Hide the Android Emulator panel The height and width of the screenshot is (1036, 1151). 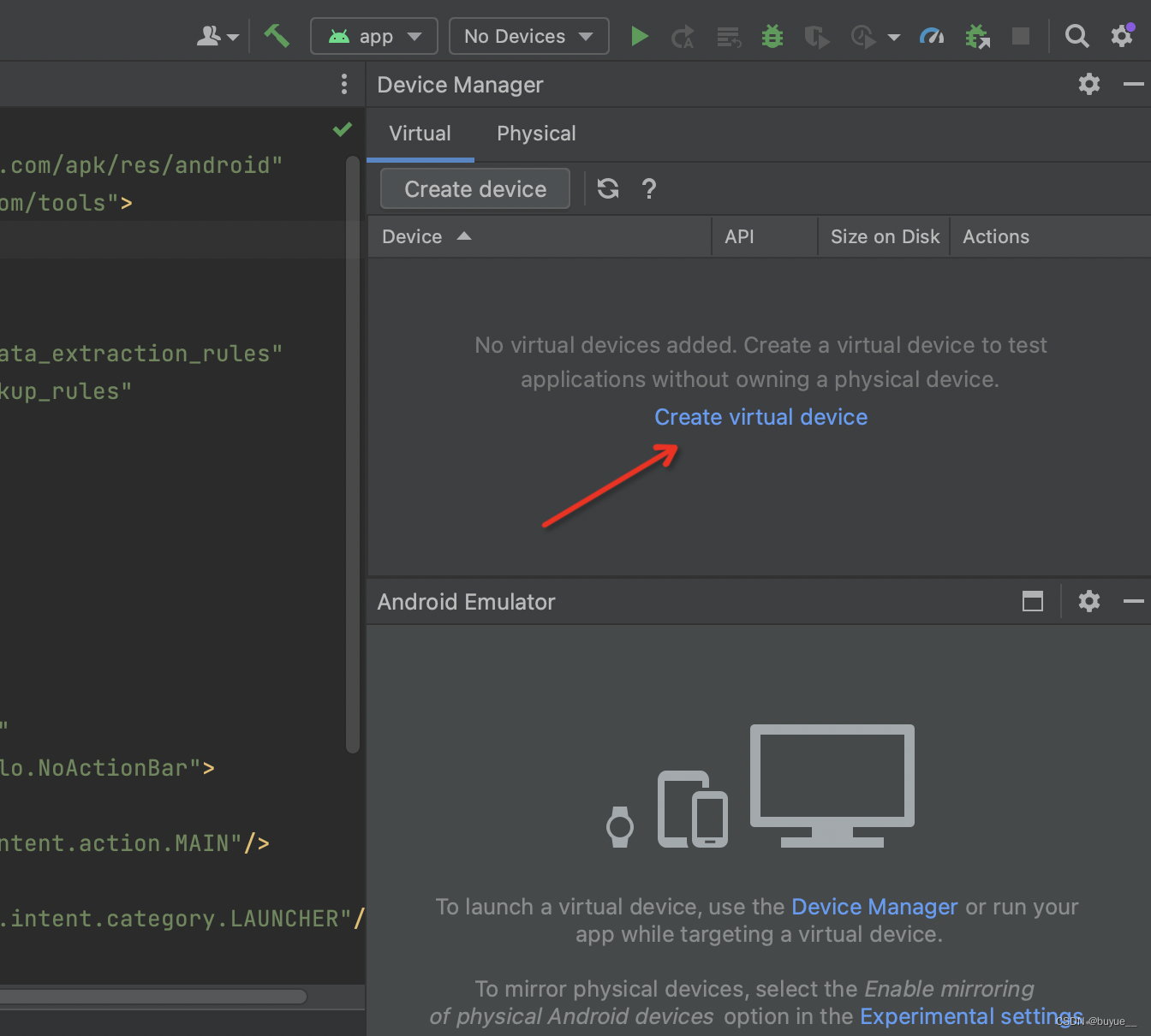click(1134, 601)
